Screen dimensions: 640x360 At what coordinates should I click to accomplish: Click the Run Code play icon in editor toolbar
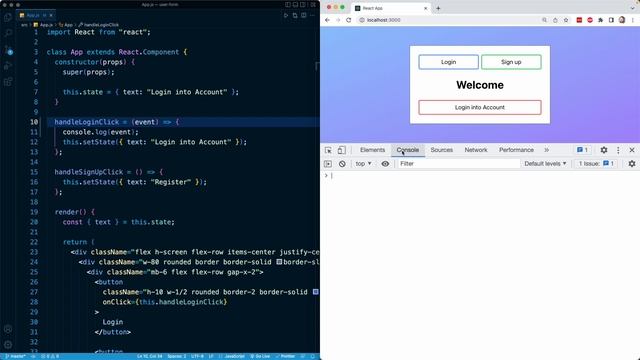(x=286, y=16)
